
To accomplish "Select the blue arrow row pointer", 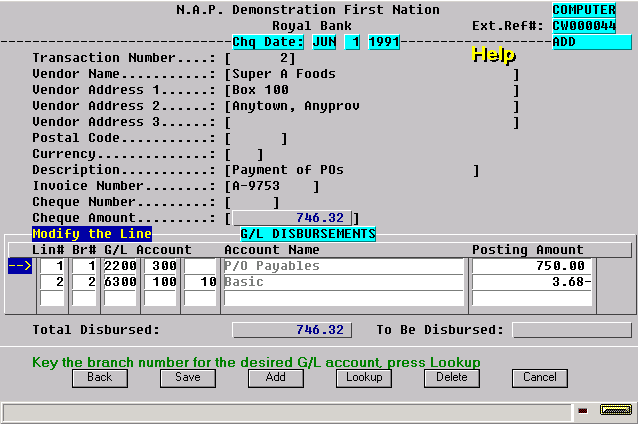I will [x=20, y=266].
